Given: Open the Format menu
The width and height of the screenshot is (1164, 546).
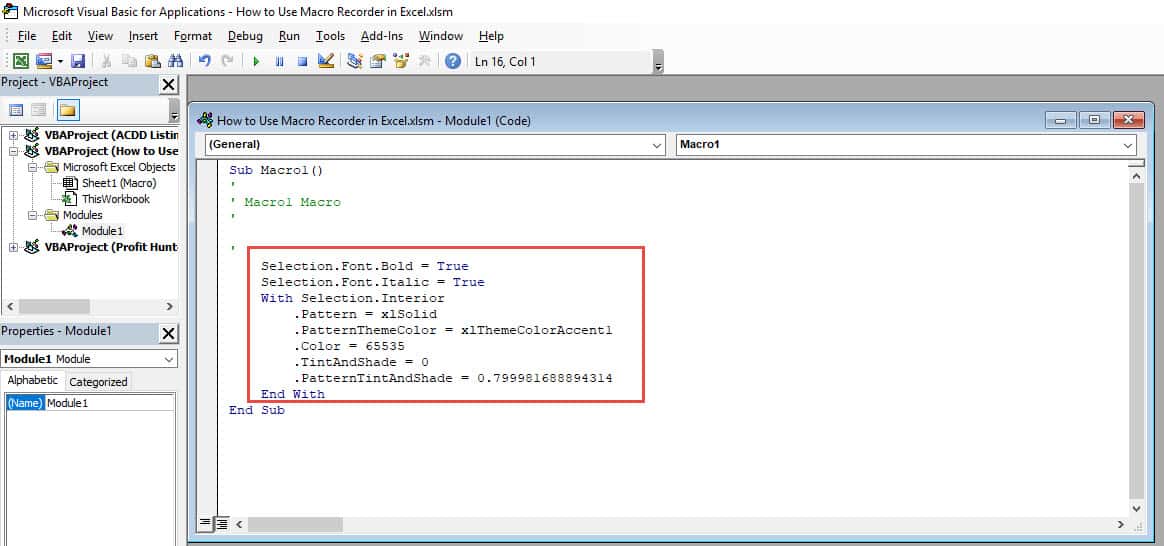Looking at the screenshot, I should point(193,36).
